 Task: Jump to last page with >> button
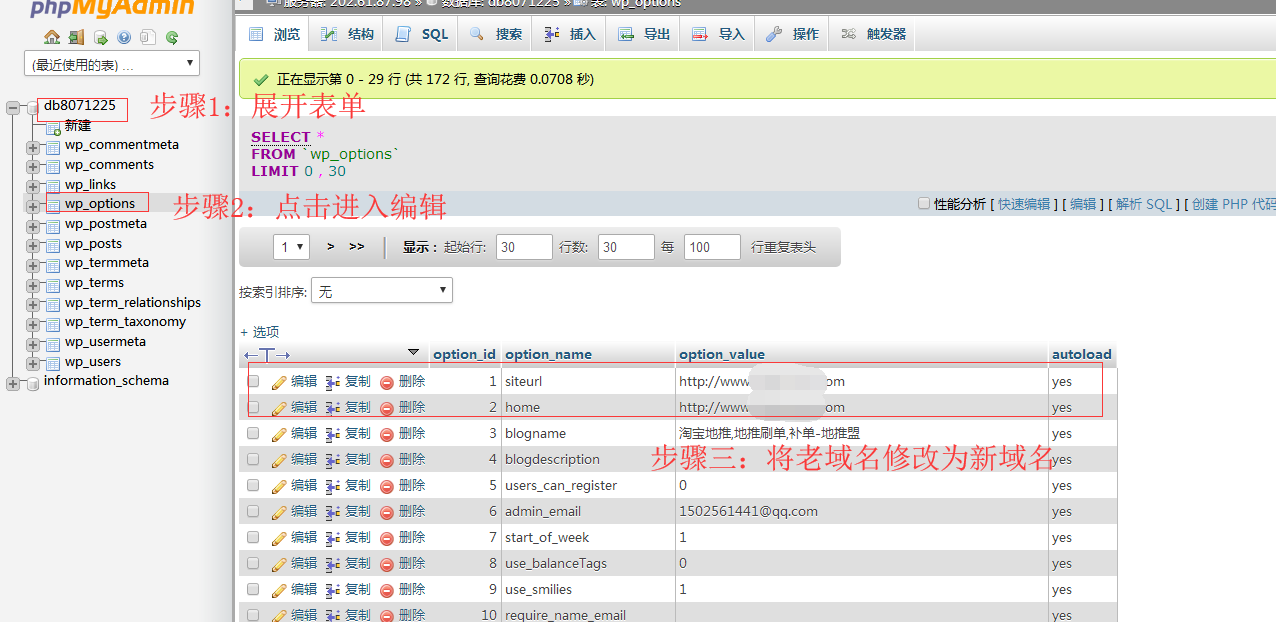tap(357, 247)
